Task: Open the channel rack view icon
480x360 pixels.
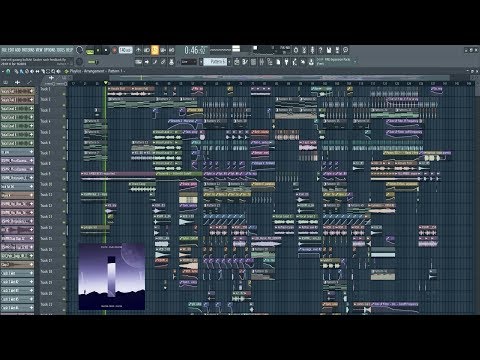Action: tap(253, 62)
